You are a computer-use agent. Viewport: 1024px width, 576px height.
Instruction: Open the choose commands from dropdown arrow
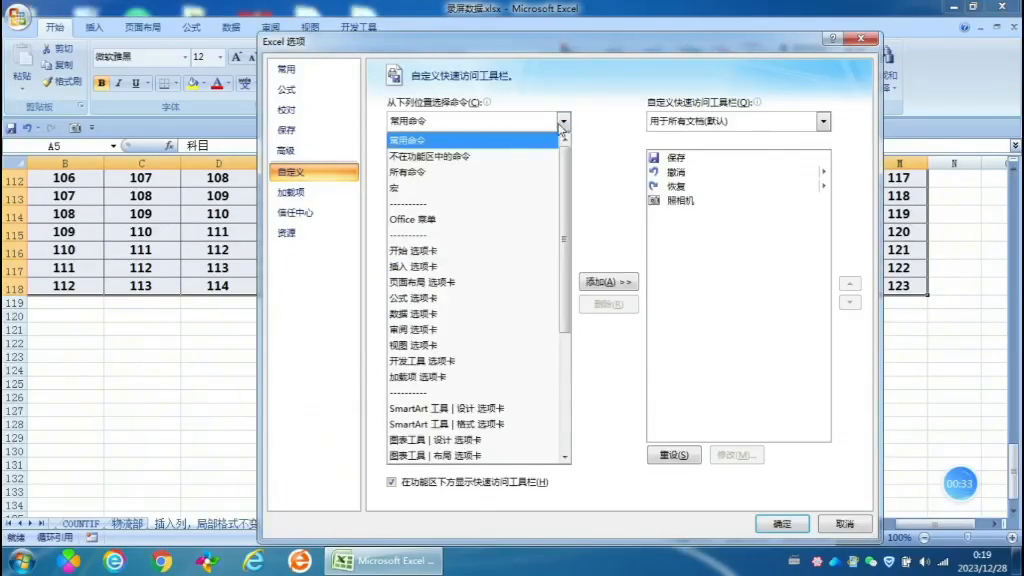564,121
